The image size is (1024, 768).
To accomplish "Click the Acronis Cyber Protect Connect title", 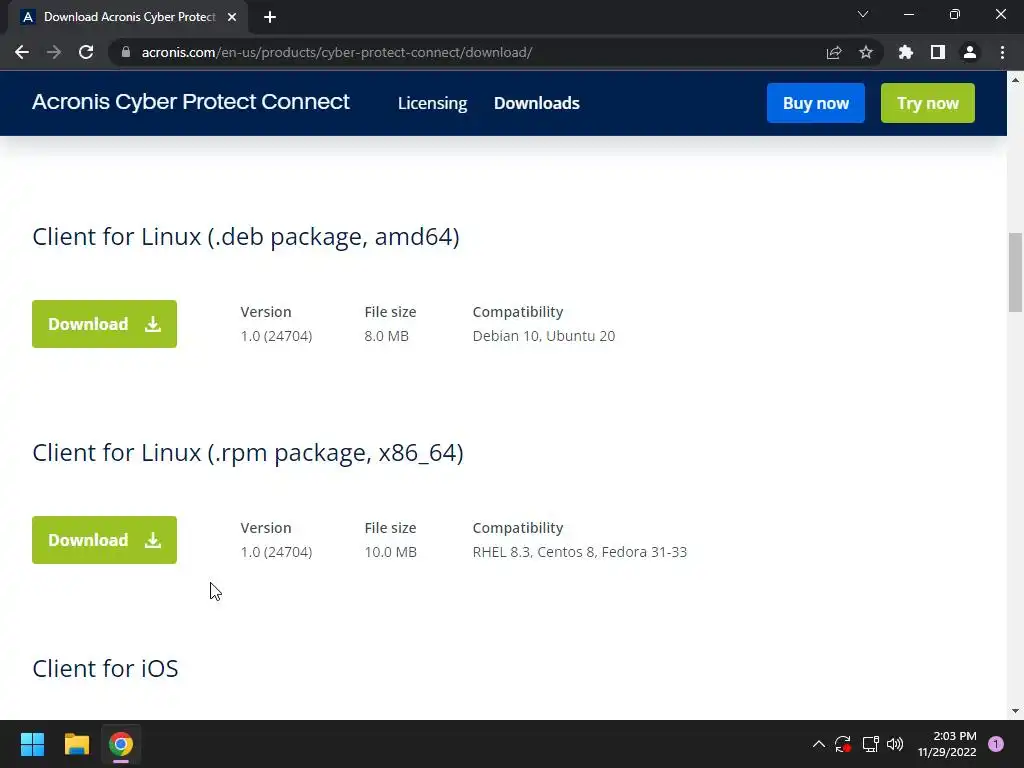I will (191, 102).
